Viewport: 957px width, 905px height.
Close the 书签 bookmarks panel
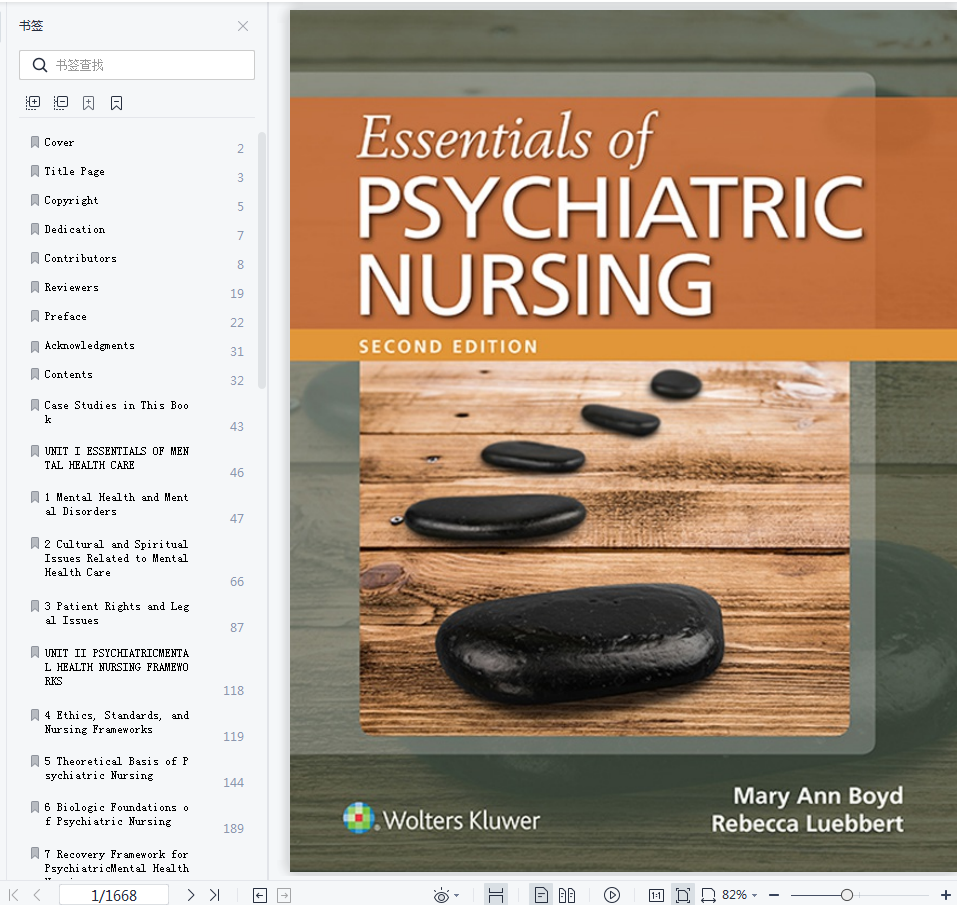tap(243, 26)
